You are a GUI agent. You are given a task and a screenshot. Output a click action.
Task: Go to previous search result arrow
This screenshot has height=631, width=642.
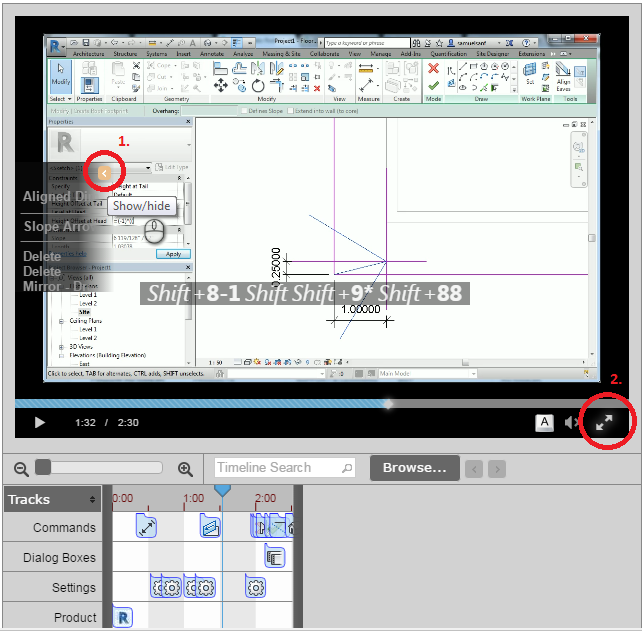(x=474, y=469)
